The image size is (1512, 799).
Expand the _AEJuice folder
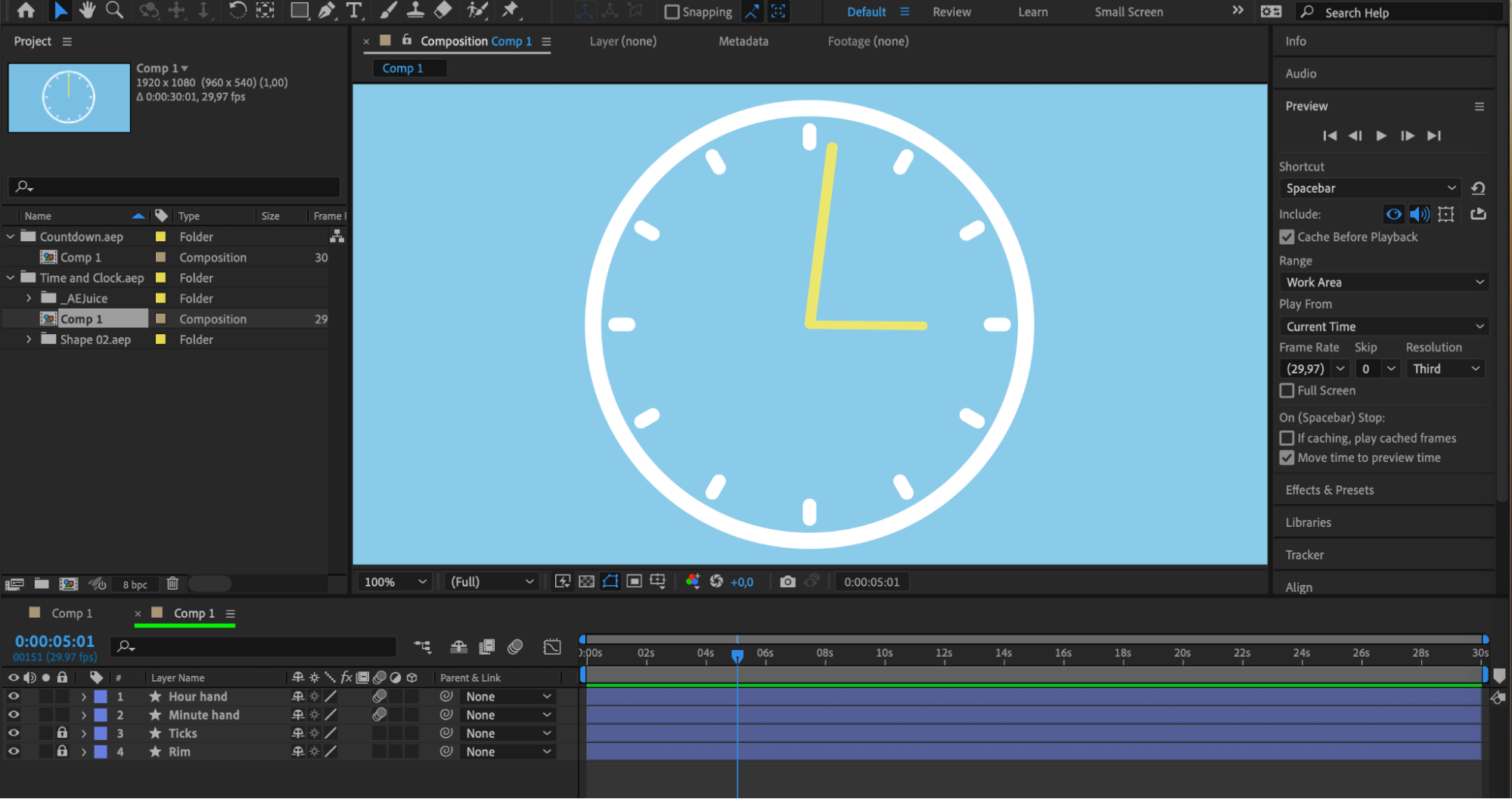coord(29,299)
